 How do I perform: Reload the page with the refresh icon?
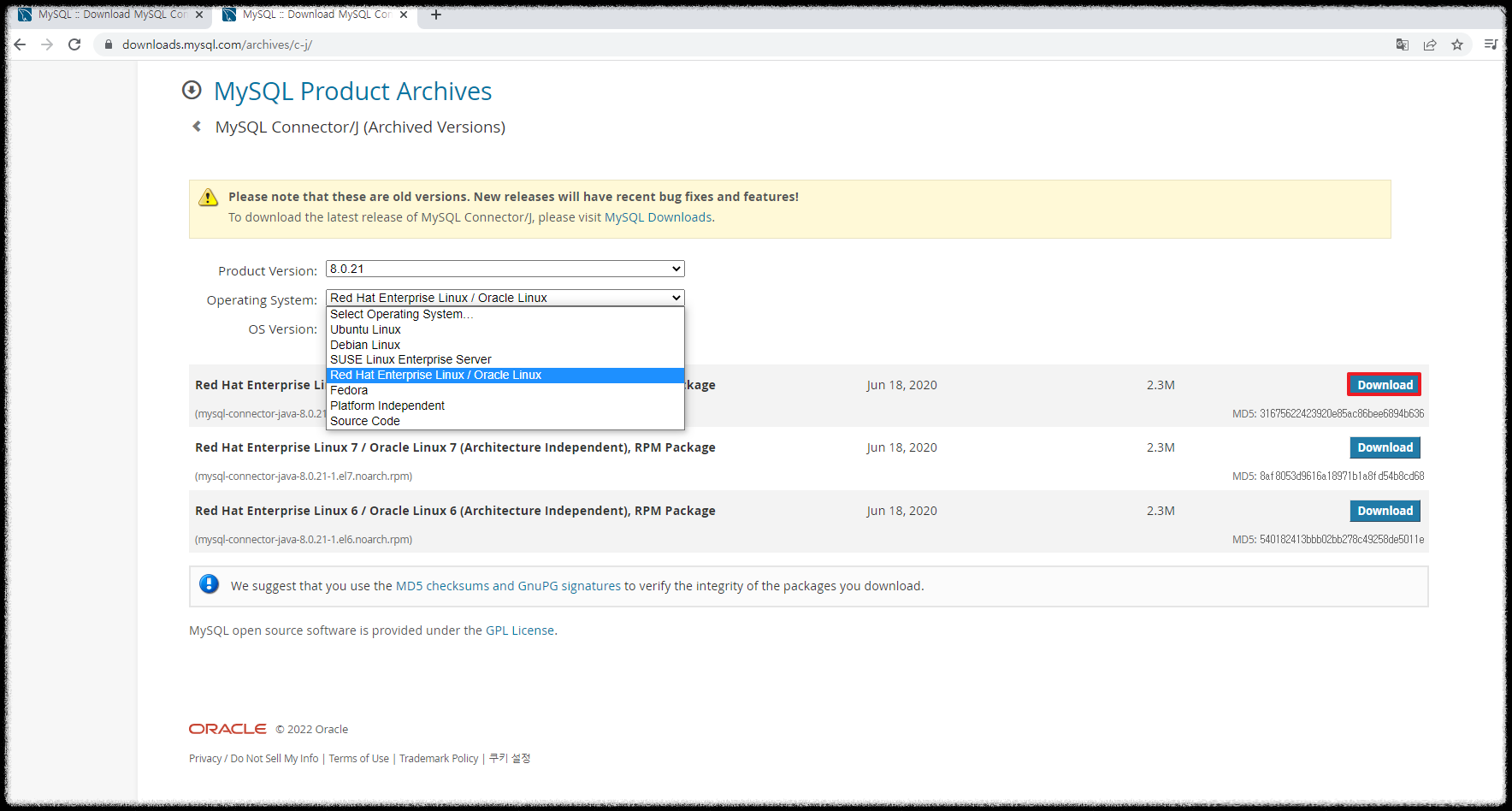tap(74, 44)
